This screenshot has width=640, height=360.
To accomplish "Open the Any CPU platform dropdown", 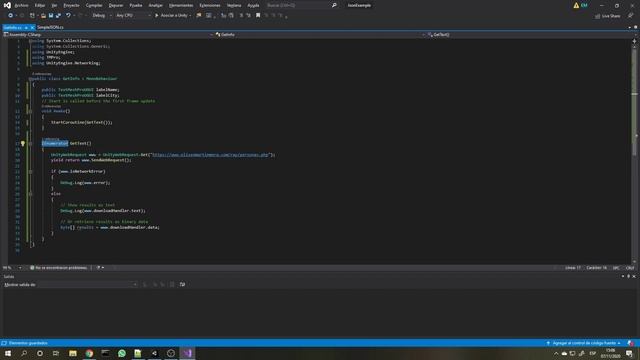I will point(133,16).
